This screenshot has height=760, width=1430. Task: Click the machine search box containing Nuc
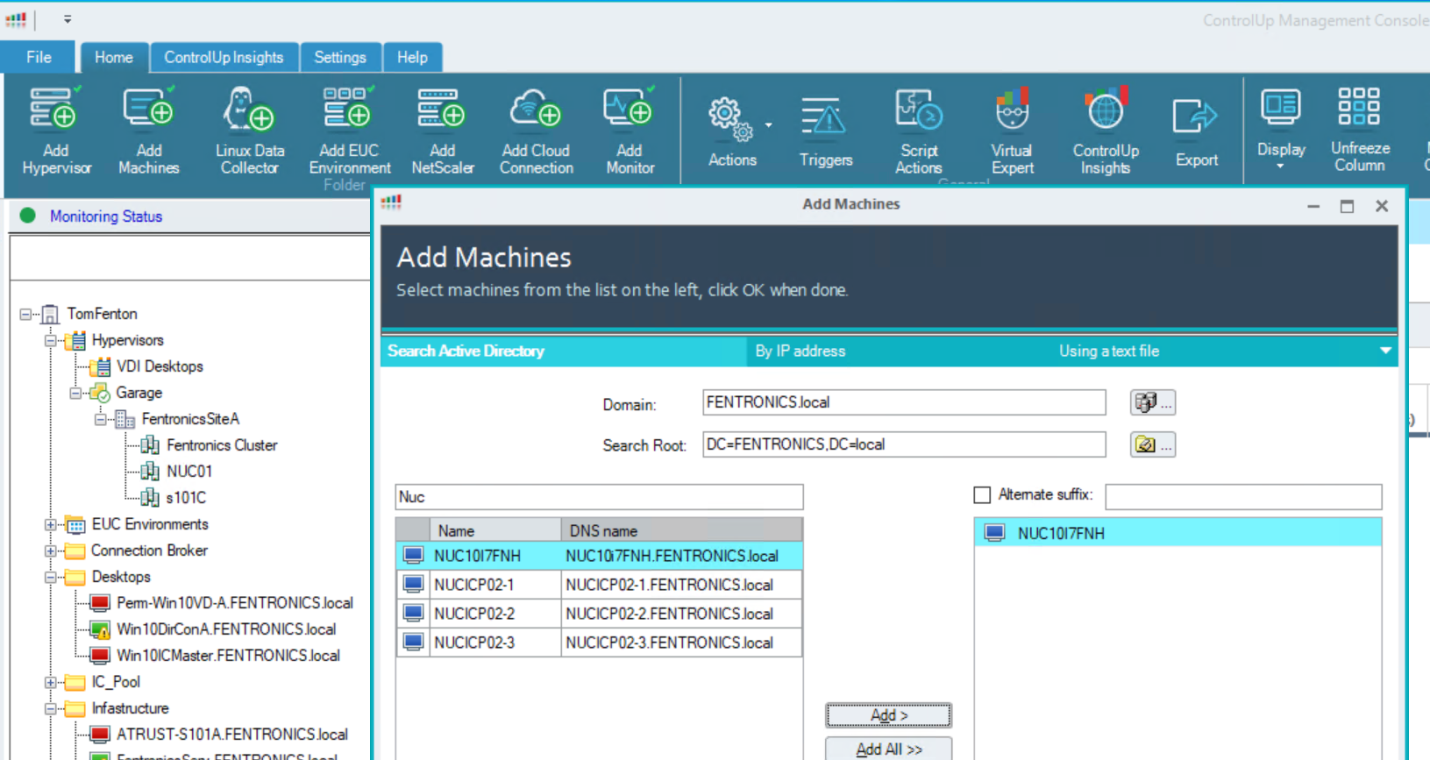pyautogui.click(x=599, y=497)
